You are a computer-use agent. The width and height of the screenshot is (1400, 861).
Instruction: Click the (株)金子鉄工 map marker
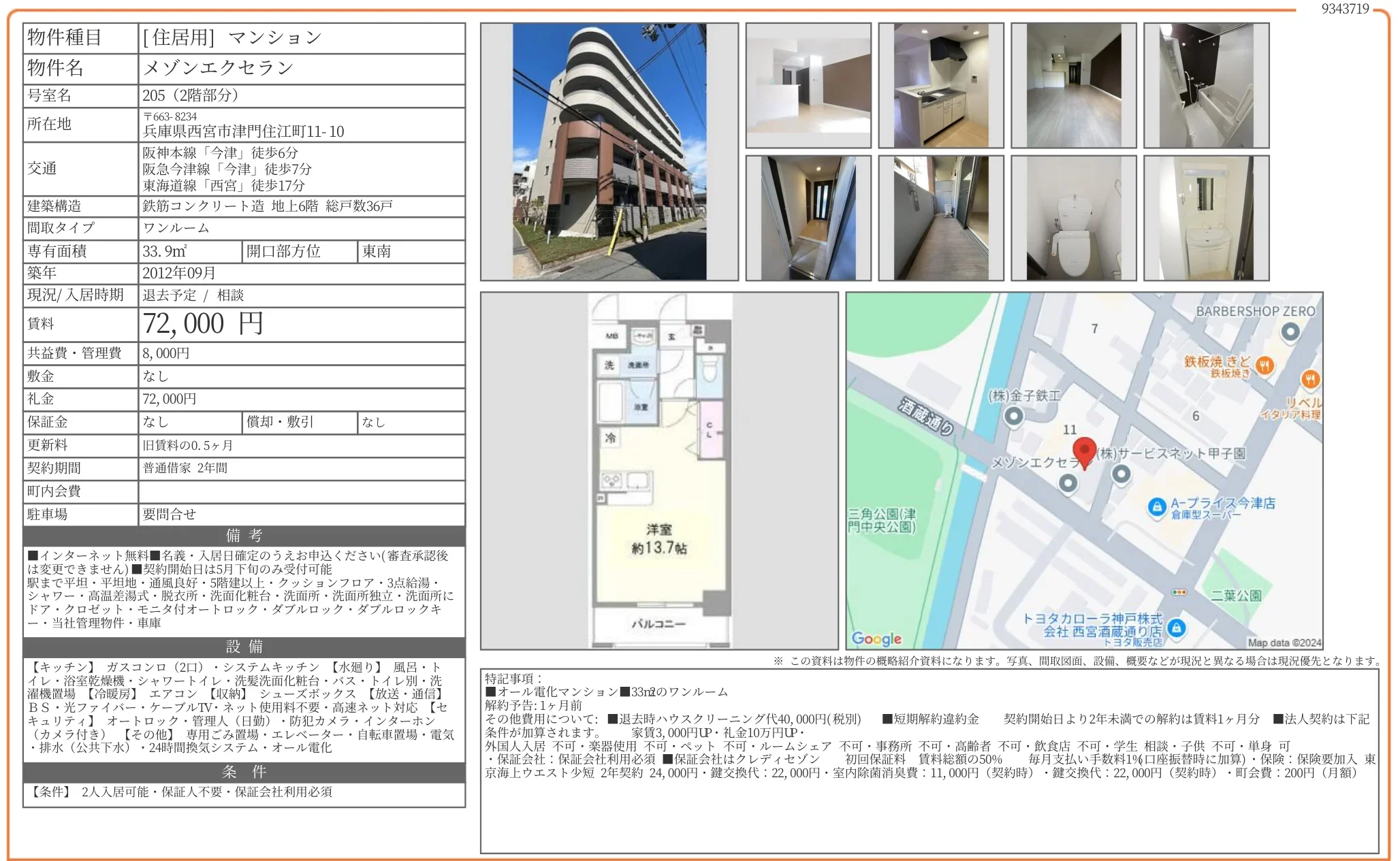point(1014,416)
